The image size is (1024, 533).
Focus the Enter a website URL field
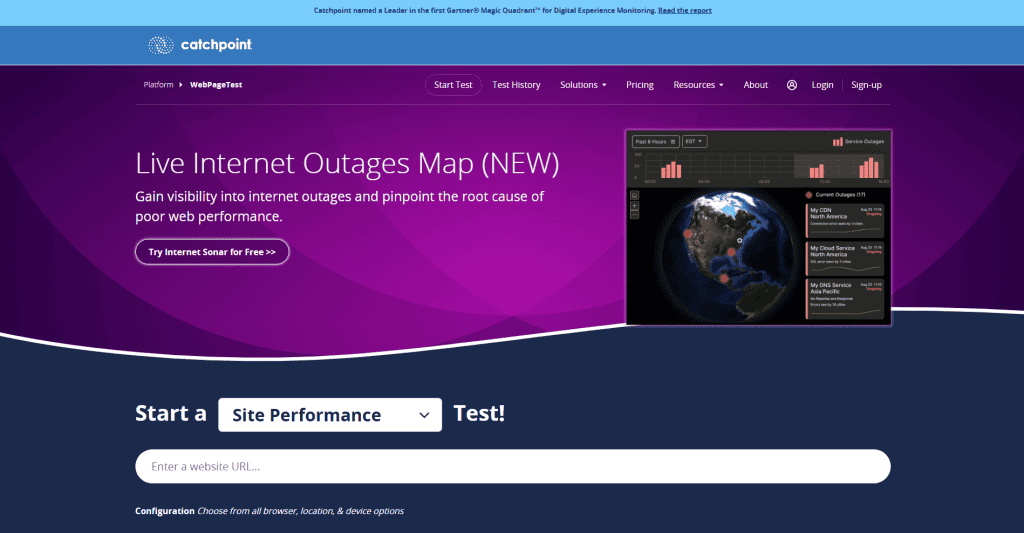[513, 466]
